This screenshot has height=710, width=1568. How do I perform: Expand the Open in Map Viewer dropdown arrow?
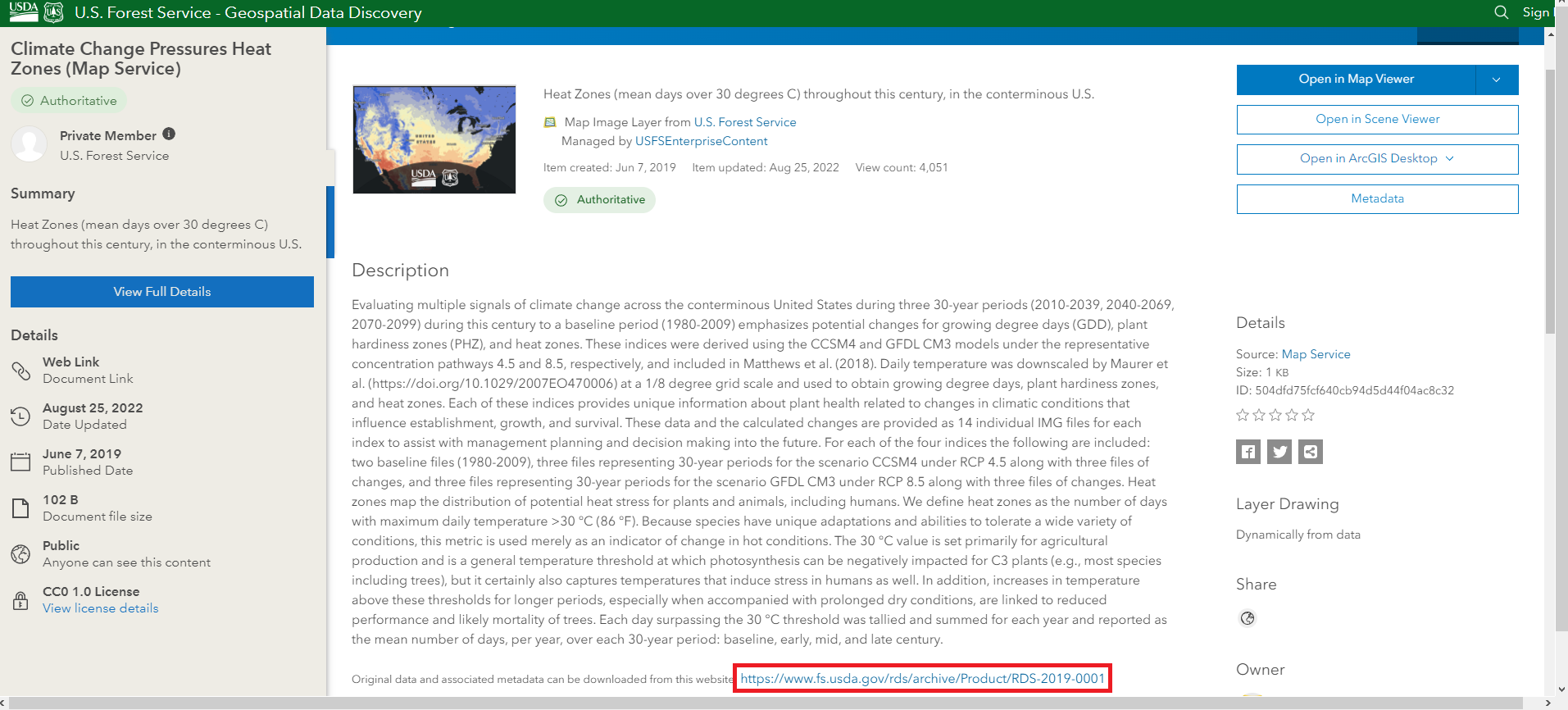pyautogui.click(x=1497, y=80)
